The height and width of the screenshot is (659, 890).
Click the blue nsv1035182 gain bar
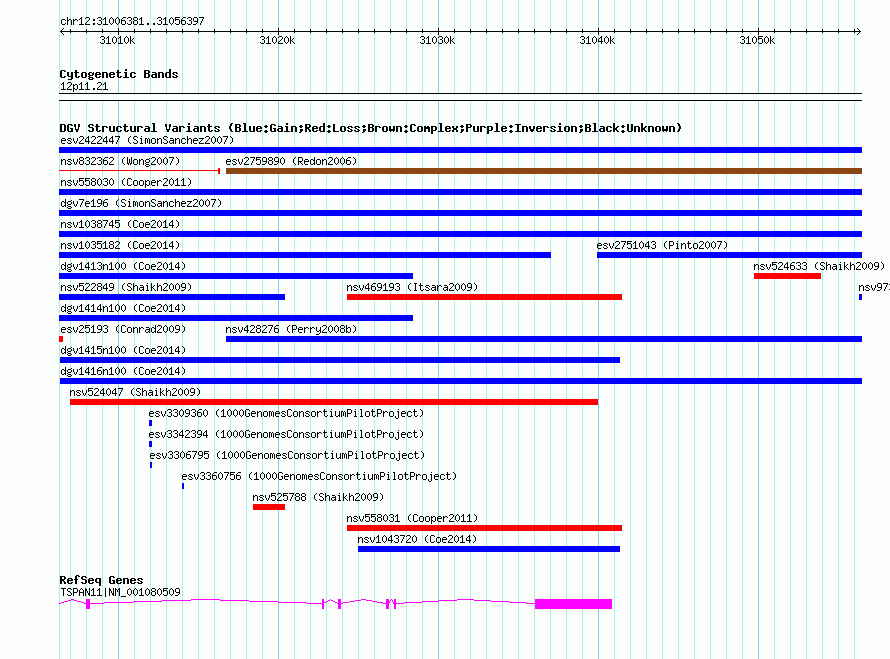click(305, 255)
